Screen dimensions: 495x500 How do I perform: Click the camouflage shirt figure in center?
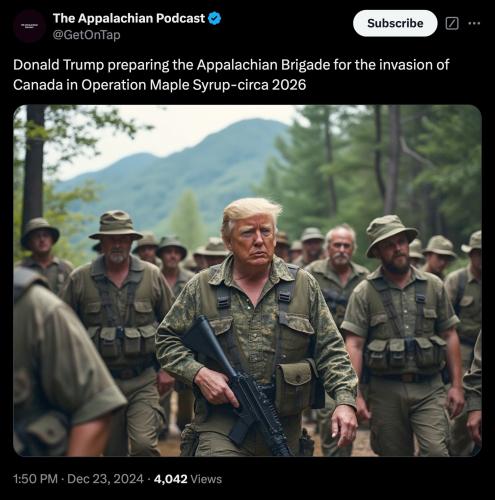point(255,327)
